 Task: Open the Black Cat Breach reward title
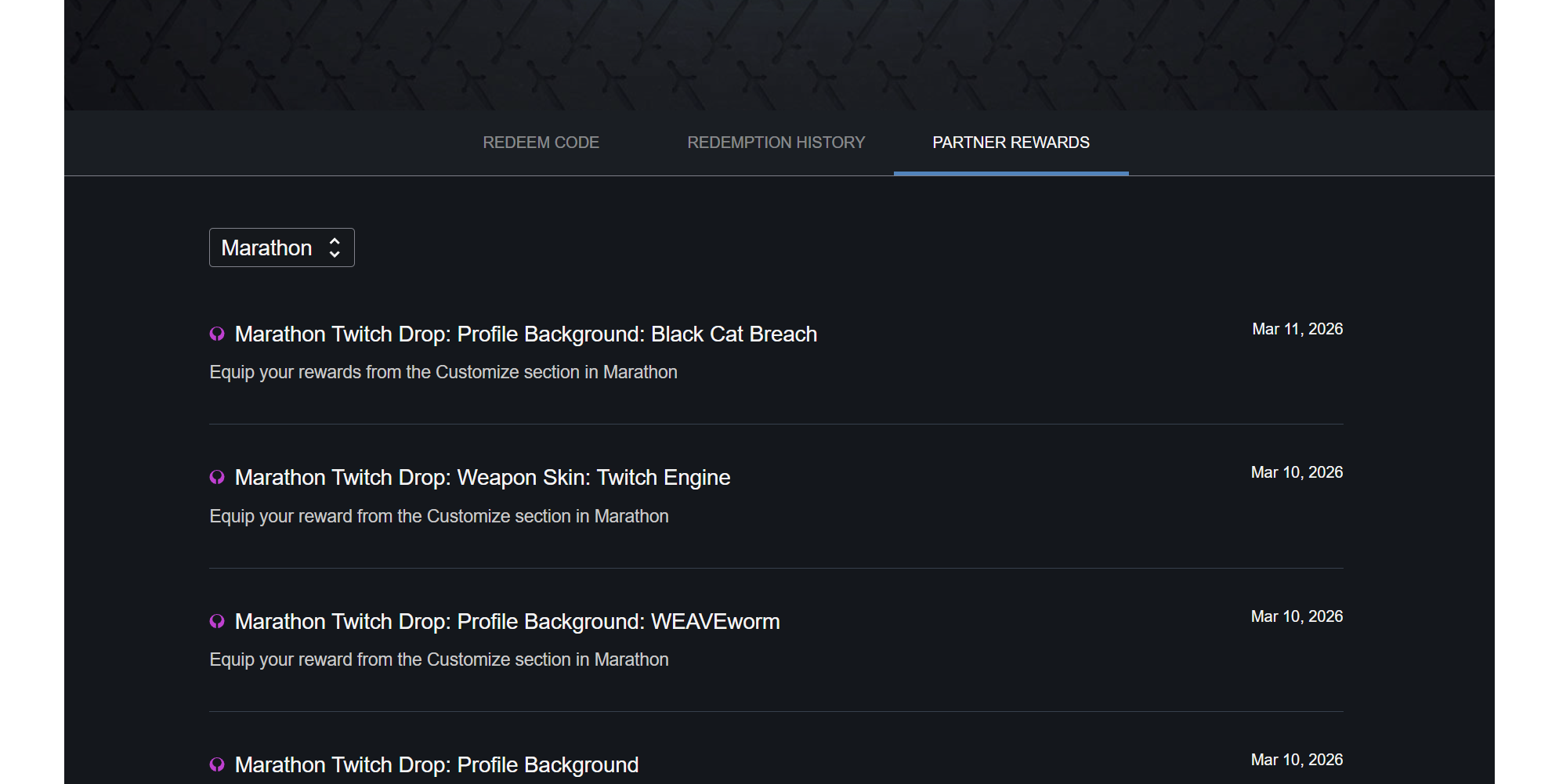526,334
